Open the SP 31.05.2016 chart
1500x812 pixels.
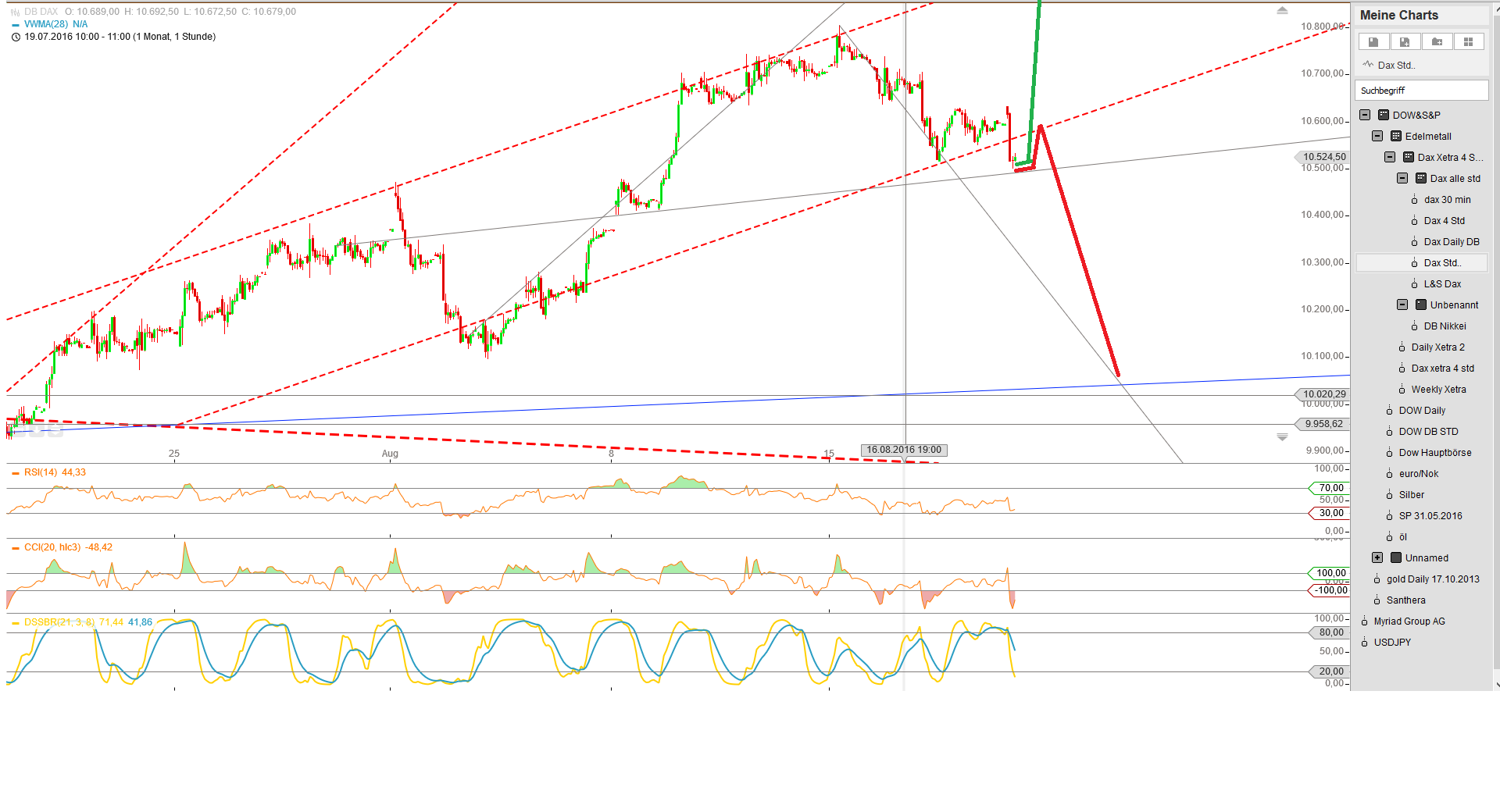point(1430,516)
